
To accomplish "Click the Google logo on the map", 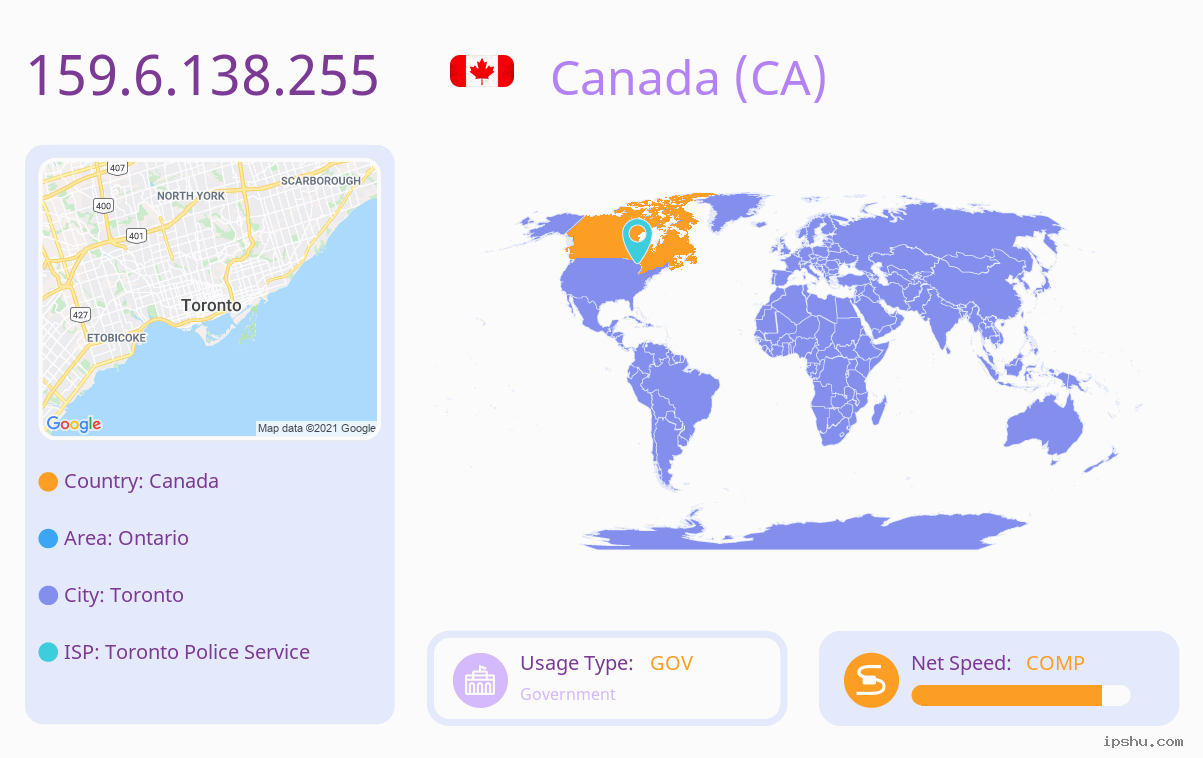I will coord(74,424).
